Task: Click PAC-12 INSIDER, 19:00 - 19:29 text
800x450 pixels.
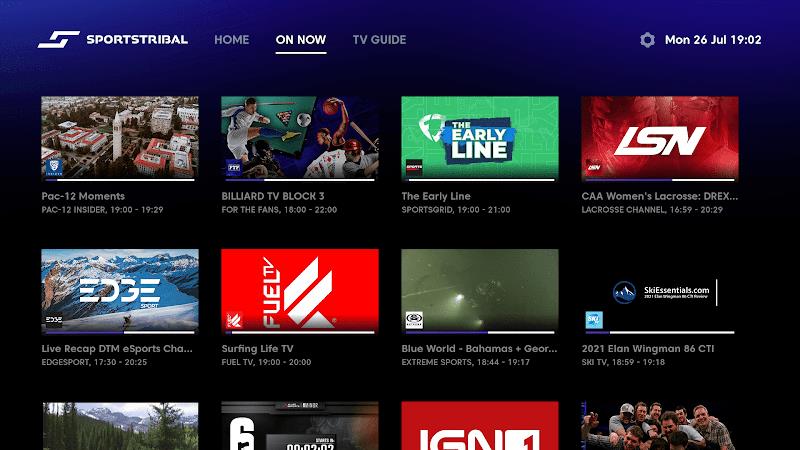Action: pos(103,210)
